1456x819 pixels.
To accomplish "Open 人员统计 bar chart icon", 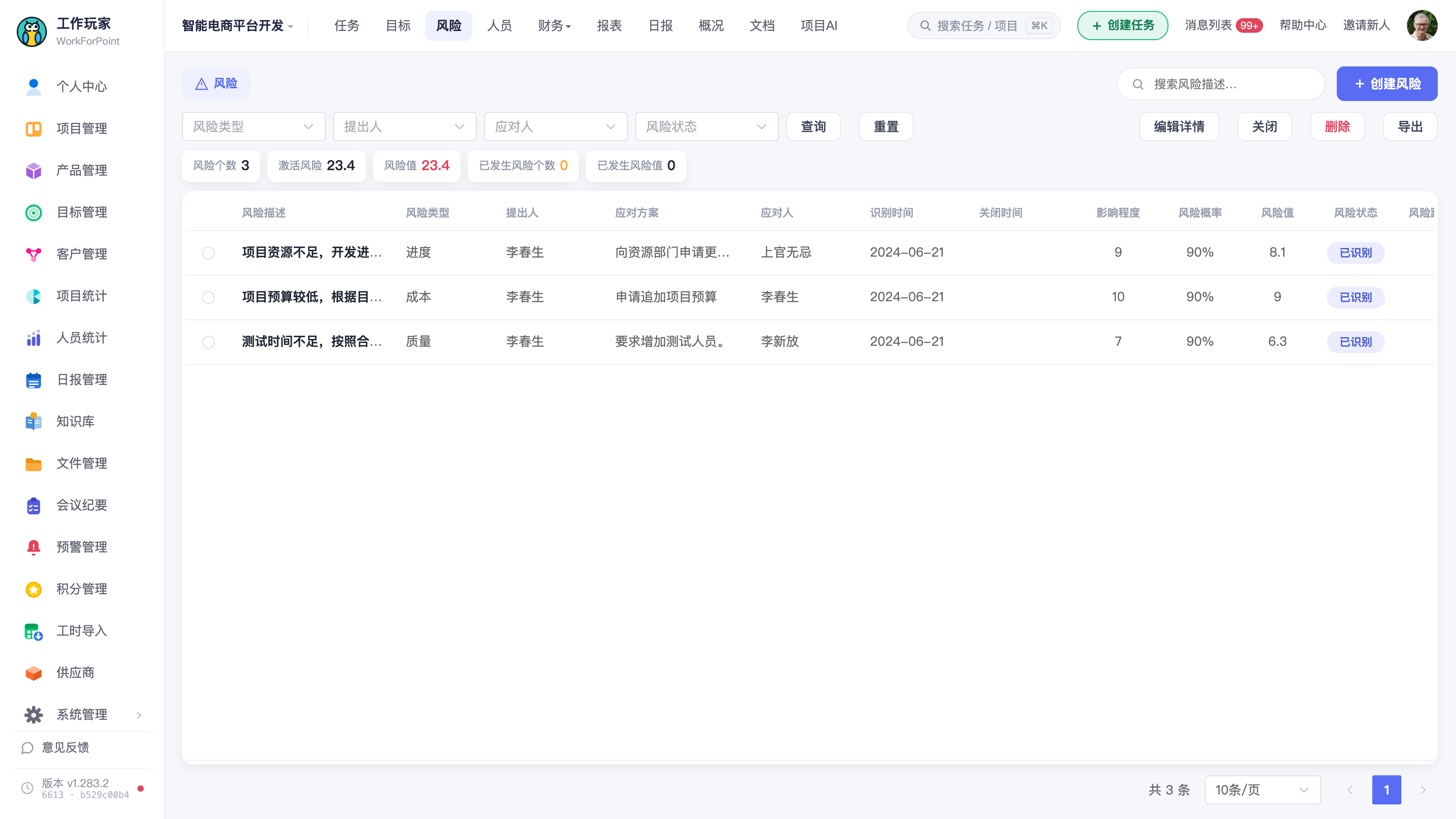I will [33, 338].
